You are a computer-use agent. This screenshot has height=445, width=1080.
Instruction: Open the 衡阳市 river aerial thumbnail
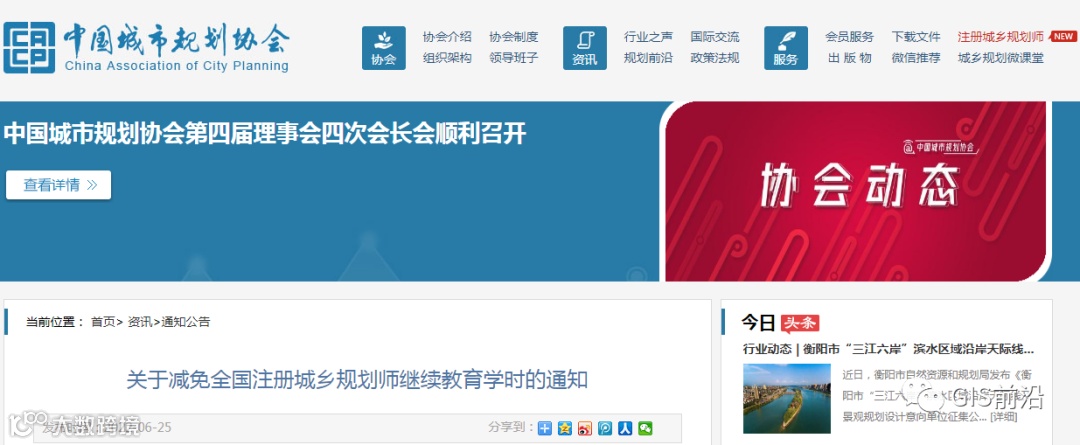tap(787, 398)
